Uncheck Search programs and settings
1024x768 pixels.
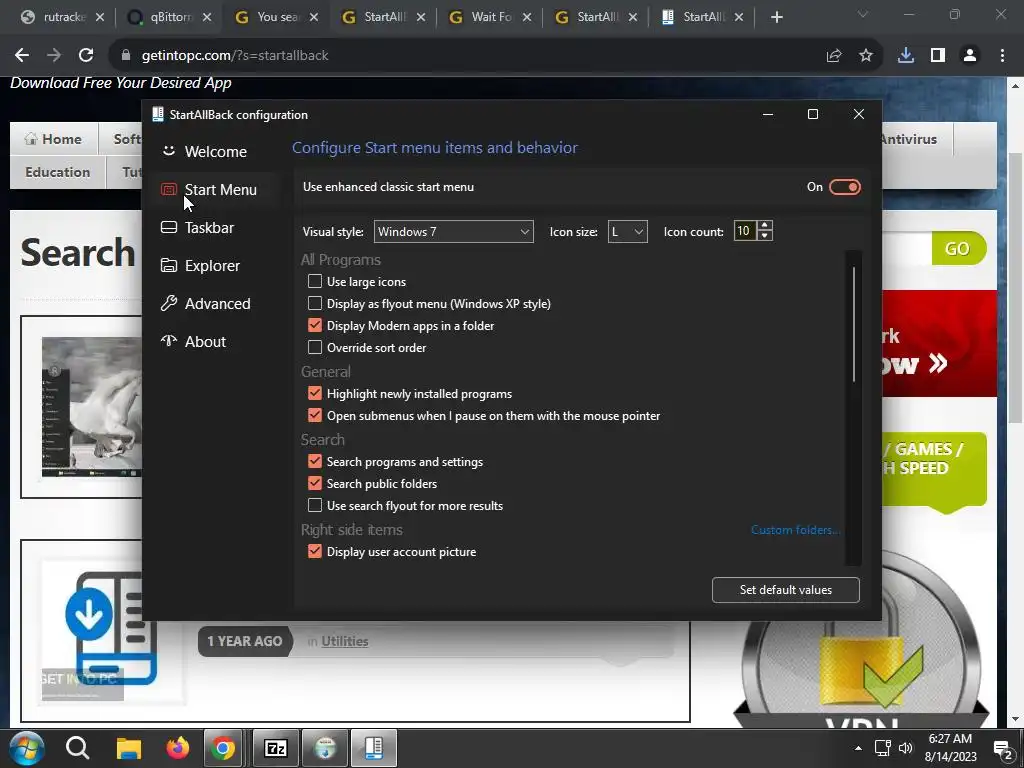315,461
